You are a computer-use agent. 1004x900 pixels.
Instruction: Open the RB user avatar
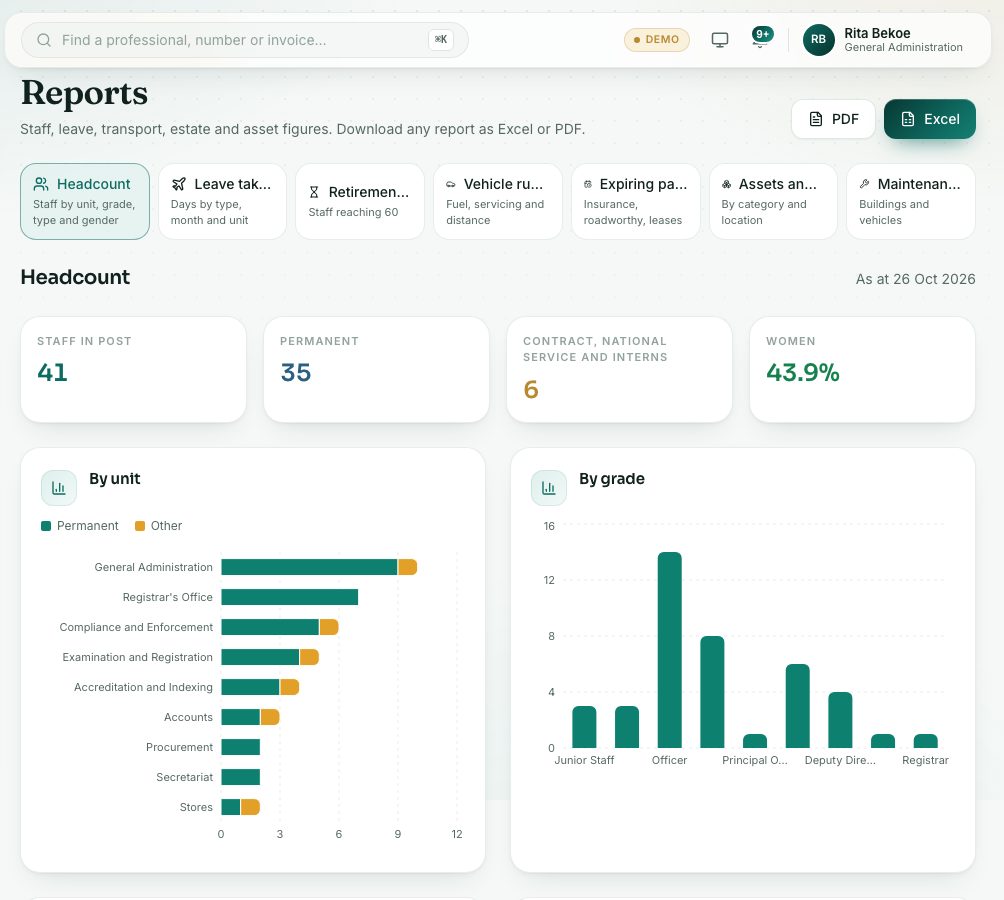coord(818,40)
